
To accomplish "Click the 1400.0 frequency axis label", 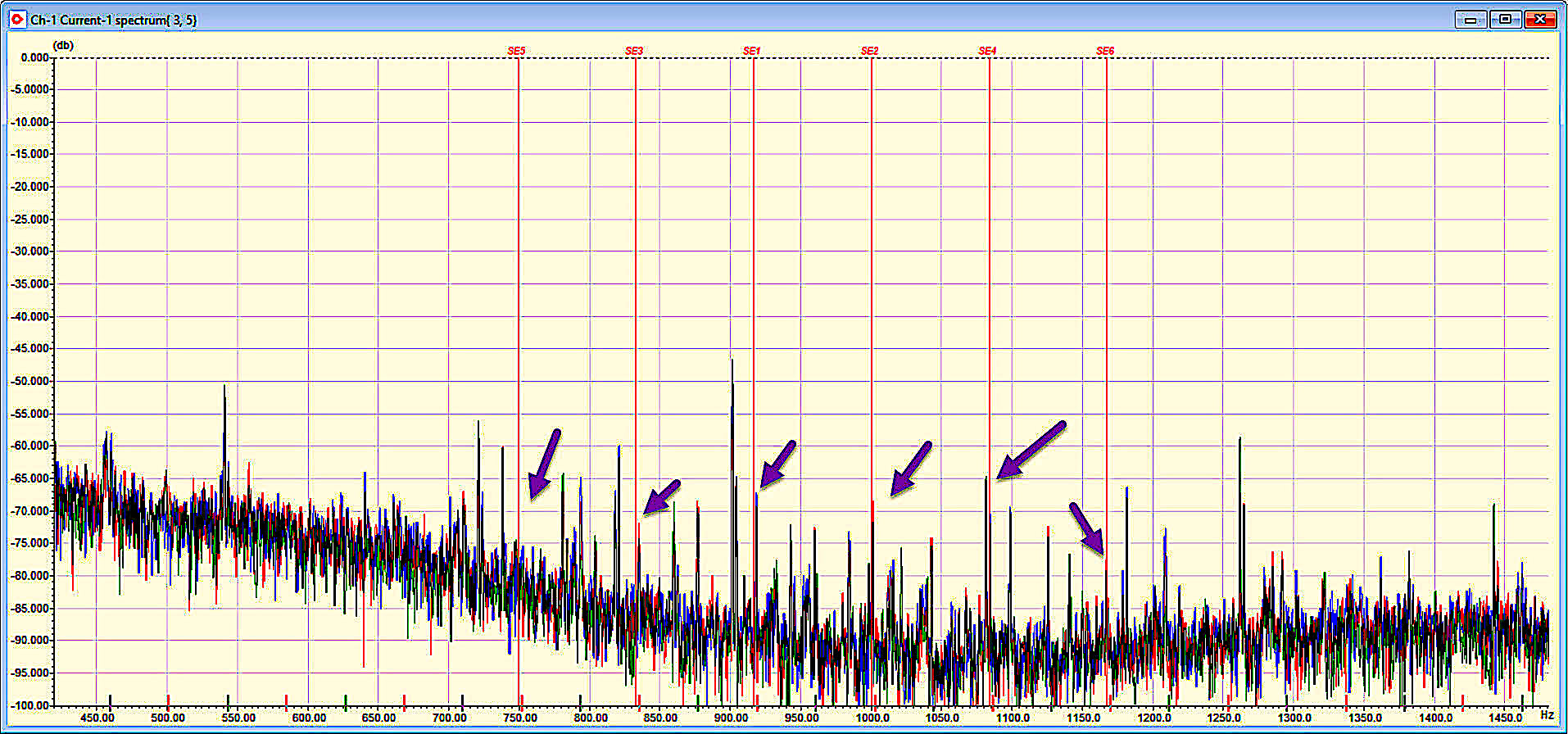I will tap(1435, 718).
